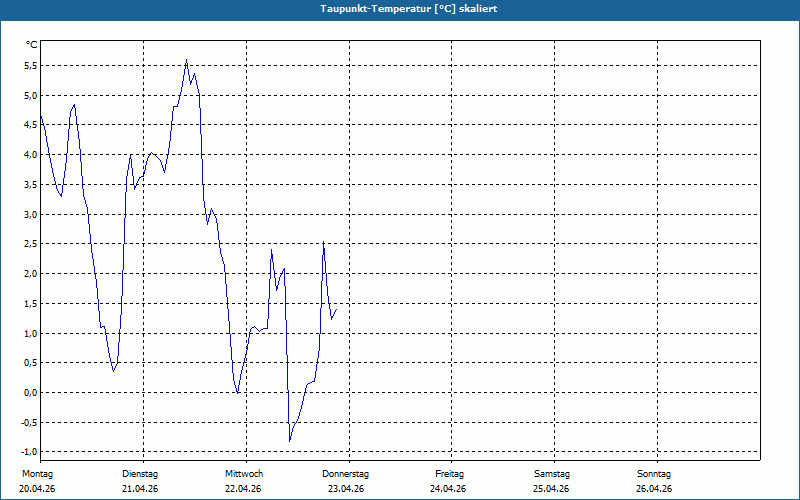The image size is (800, 500).
Task: Click the Donnerstag day label
Action: 345,474
